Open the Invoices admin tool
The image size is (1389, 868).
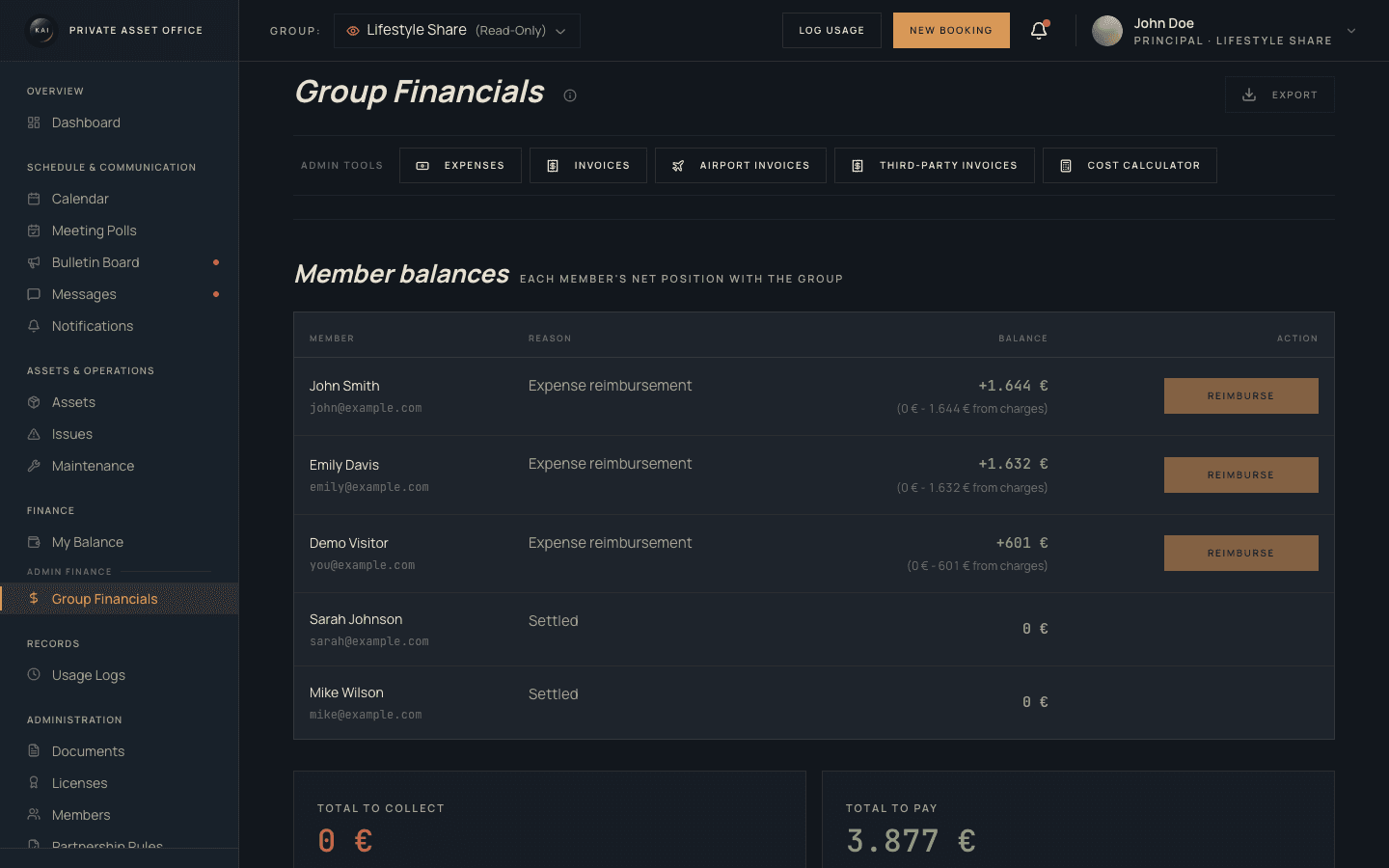point(587,166)
